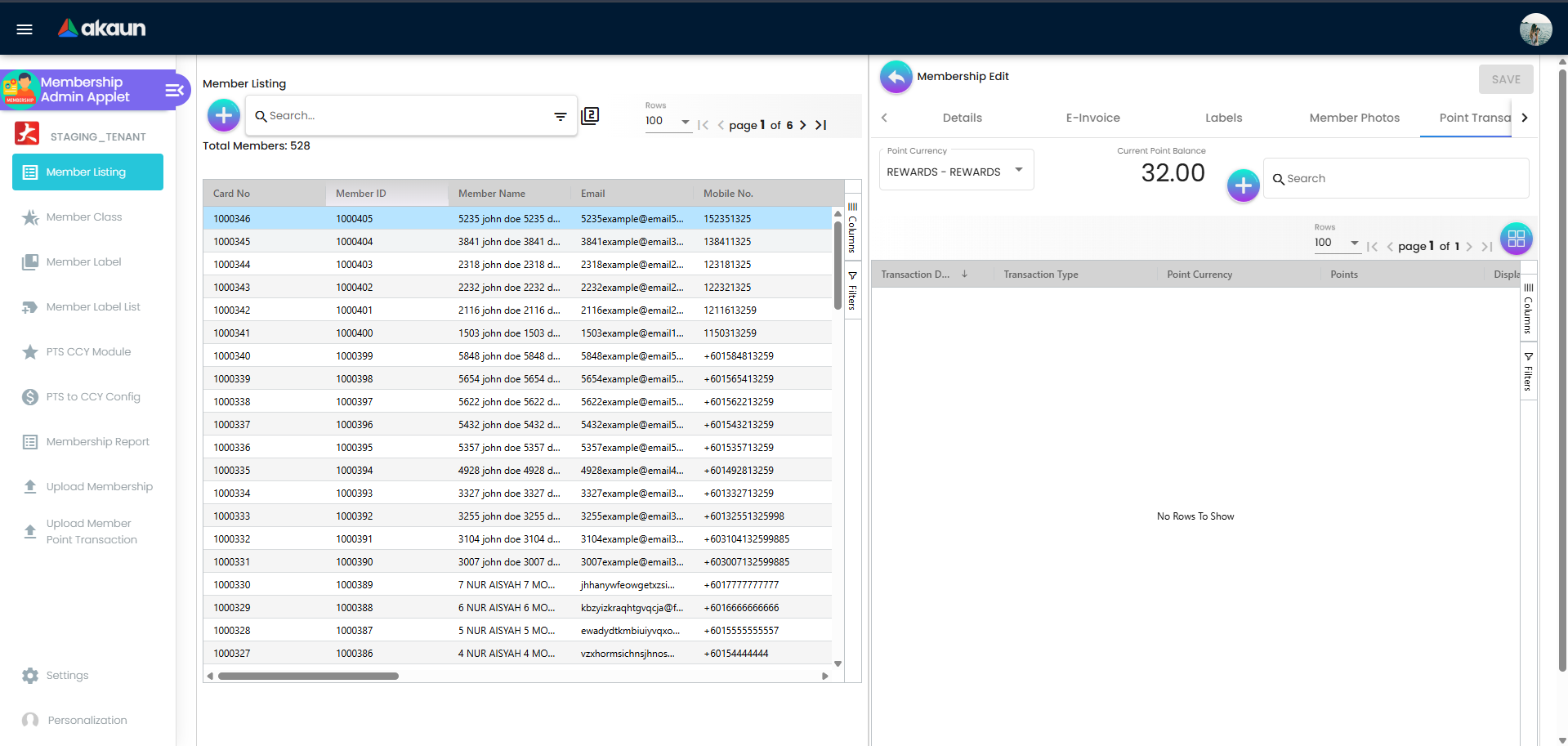Click the plus icon to add a new member
The width and height of the screenshot is (1568, 746).
pyautogui.click(x=223, y=115)
